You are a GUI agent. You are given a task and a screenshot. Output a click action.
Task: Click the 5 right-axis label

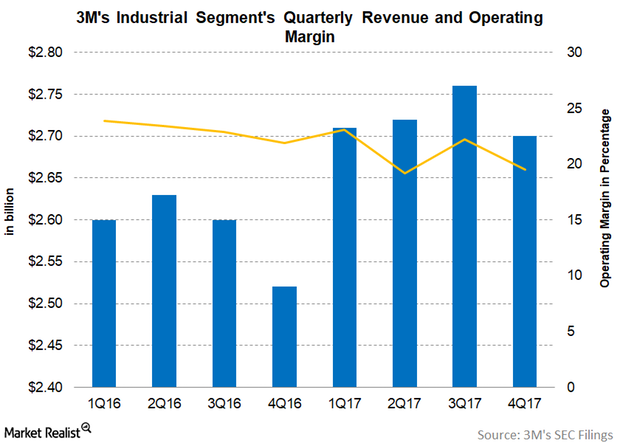tap(571, 331)
